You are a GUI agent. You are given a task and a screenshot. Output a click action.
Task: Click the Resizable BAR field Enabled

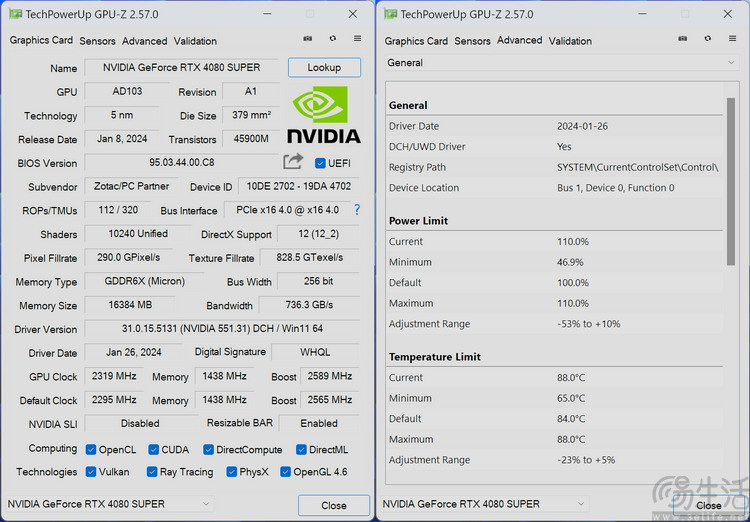(x=319, y=423)
